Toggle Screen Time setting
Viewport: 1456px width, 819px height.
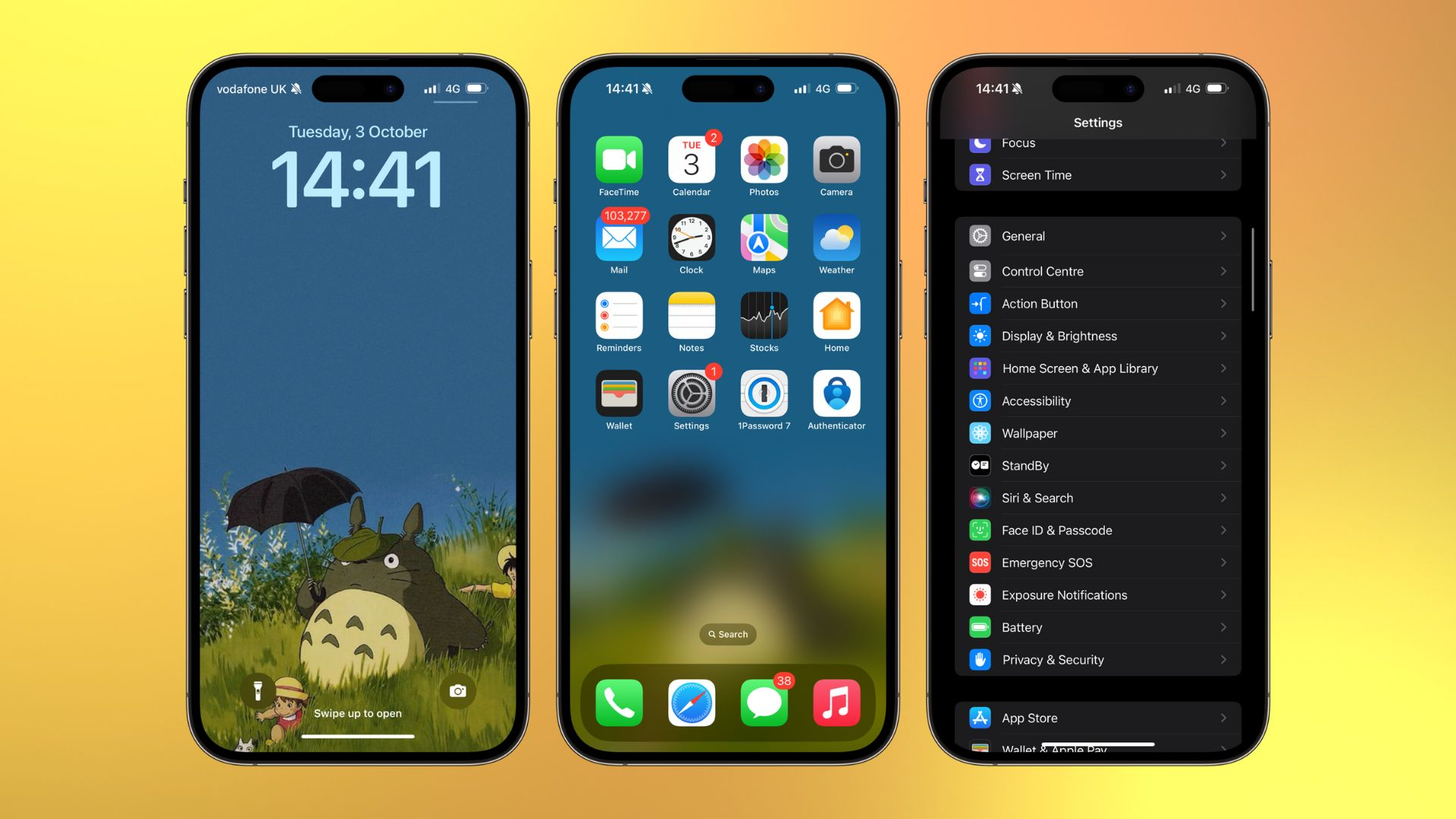(1099, 175)
